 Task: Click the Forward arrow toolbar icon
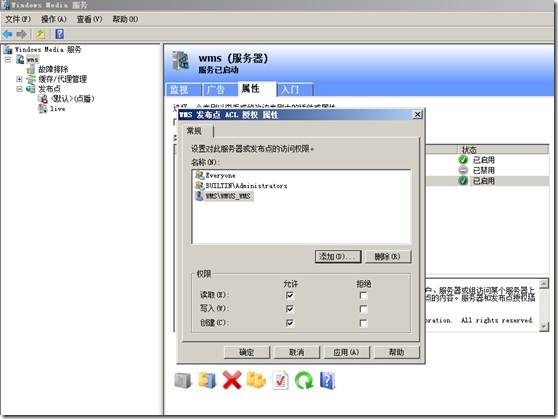coord(22,34)
